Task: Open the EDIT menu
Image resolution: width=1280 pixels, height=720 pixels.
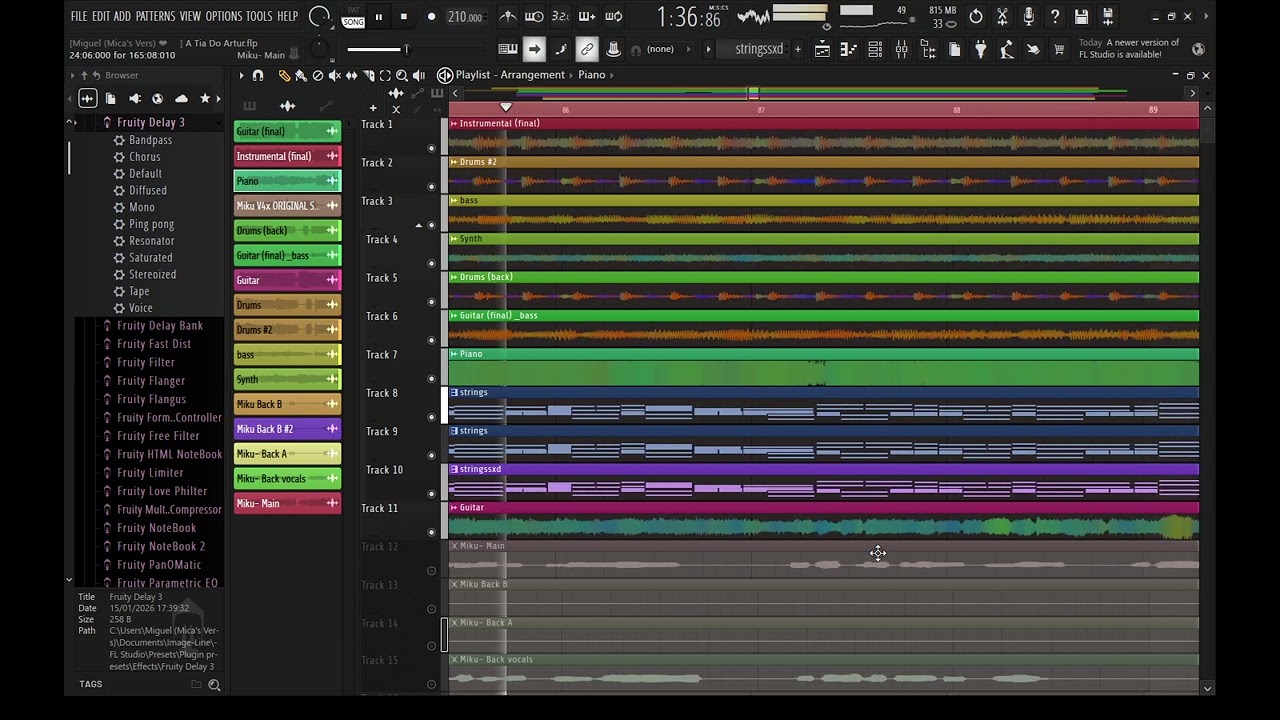Action: click(101, 16)
